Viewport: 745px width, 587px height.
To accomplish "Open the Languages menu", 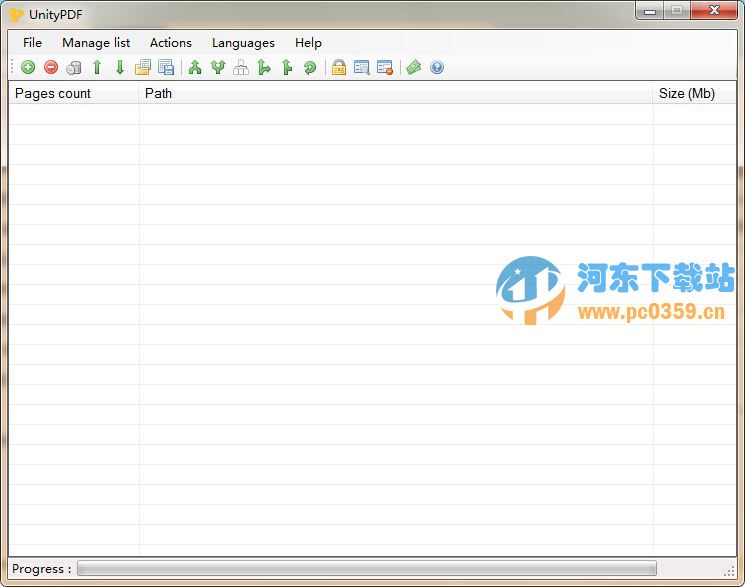I will click(243, 43).
